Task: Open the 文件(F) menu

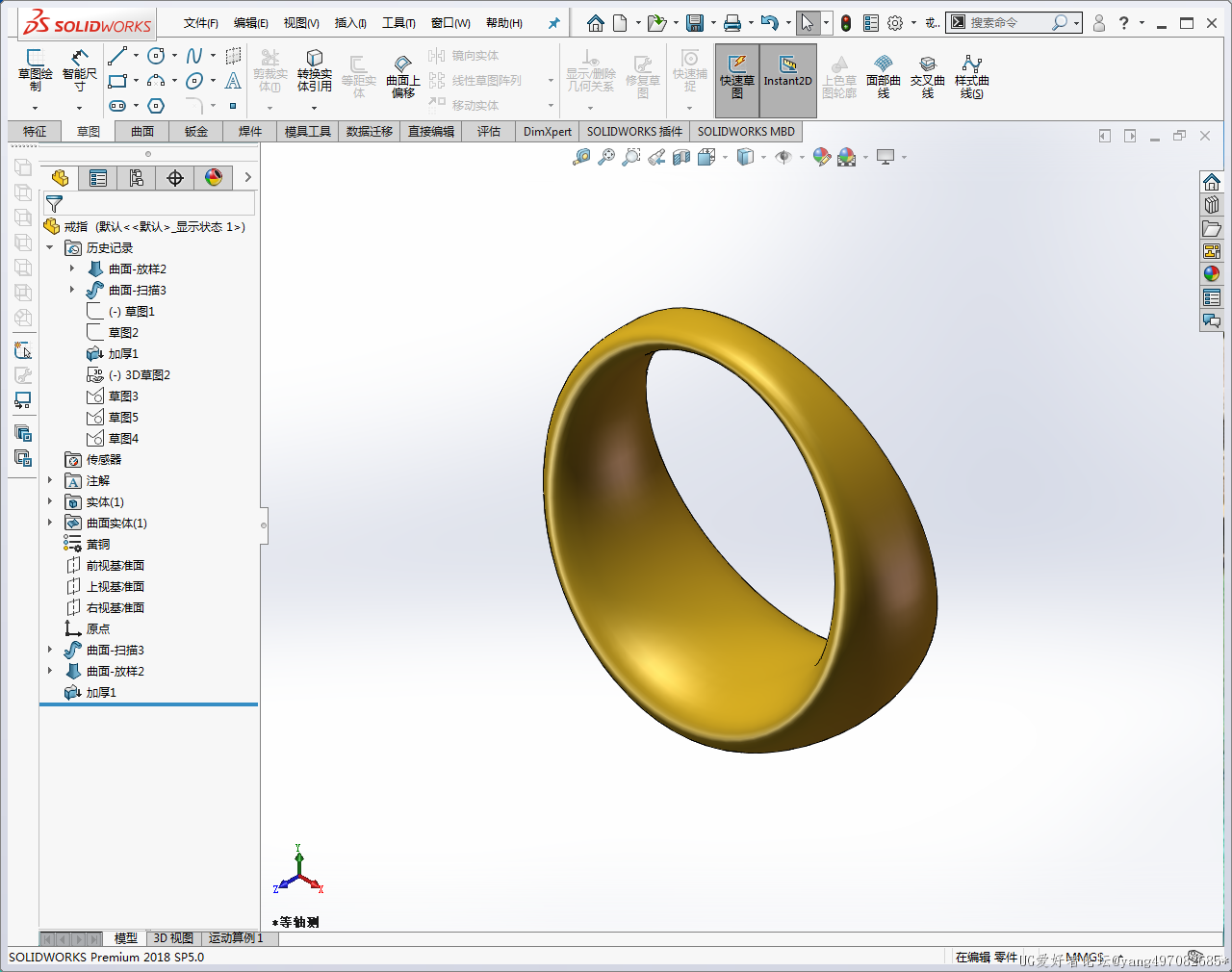Action: [200, 23]
